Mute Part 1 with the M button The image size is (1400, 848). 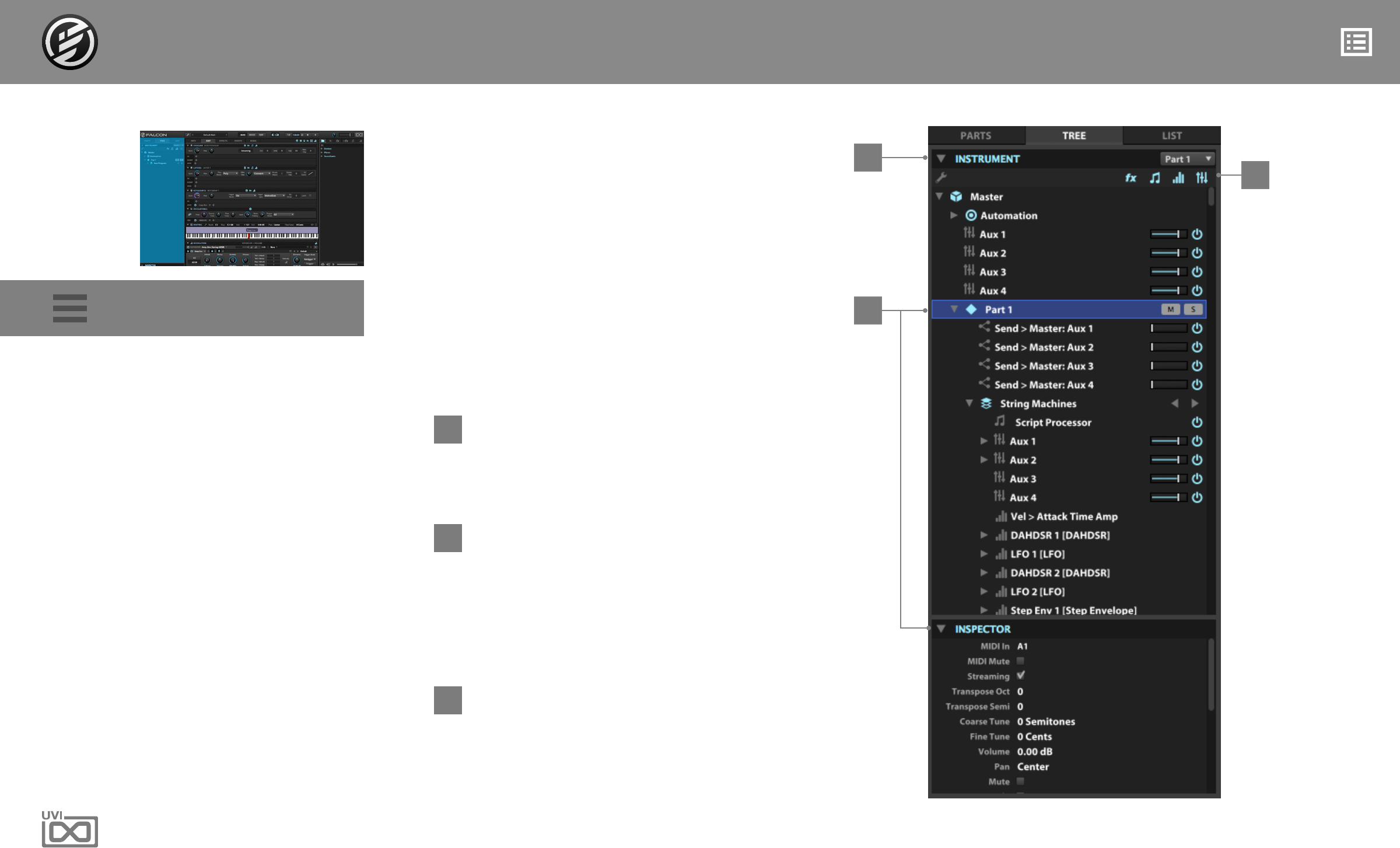1170,309
